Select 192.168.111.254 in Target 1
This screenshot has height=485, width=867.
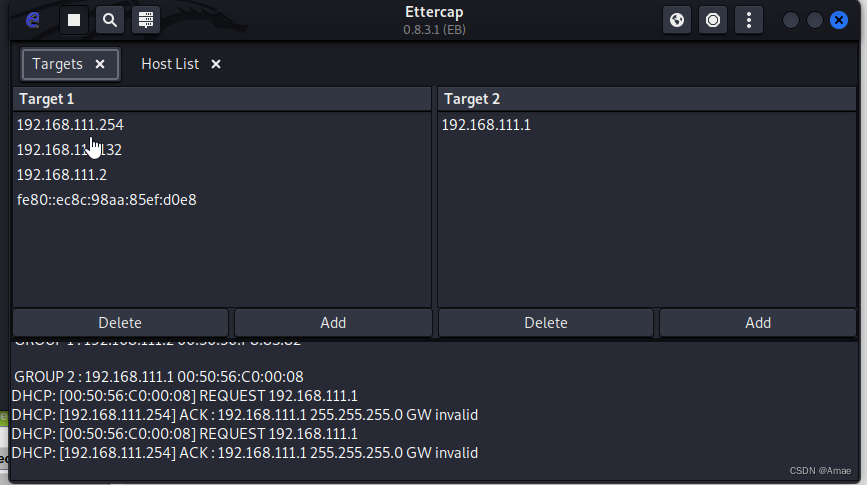[x=222, y=125]
